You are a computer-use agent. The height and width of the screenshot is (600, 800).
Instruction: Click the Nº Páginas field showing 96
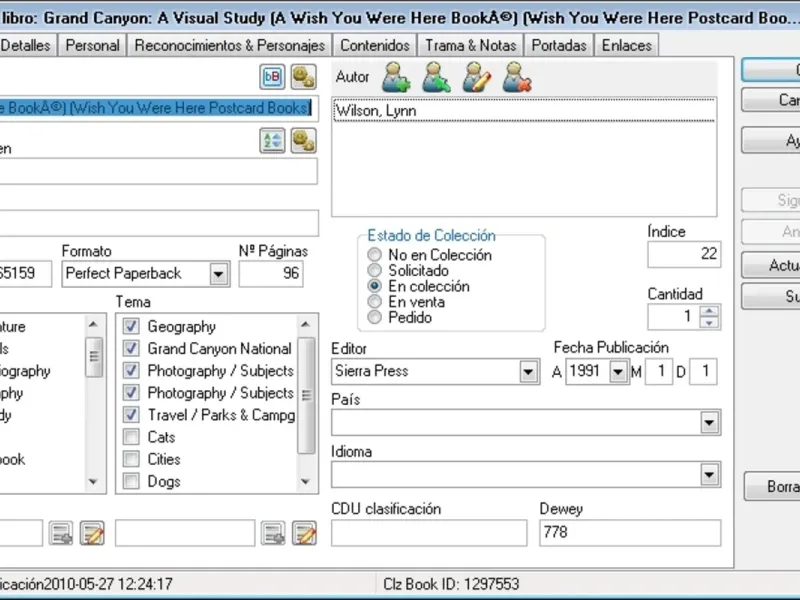tap(271, 273)
